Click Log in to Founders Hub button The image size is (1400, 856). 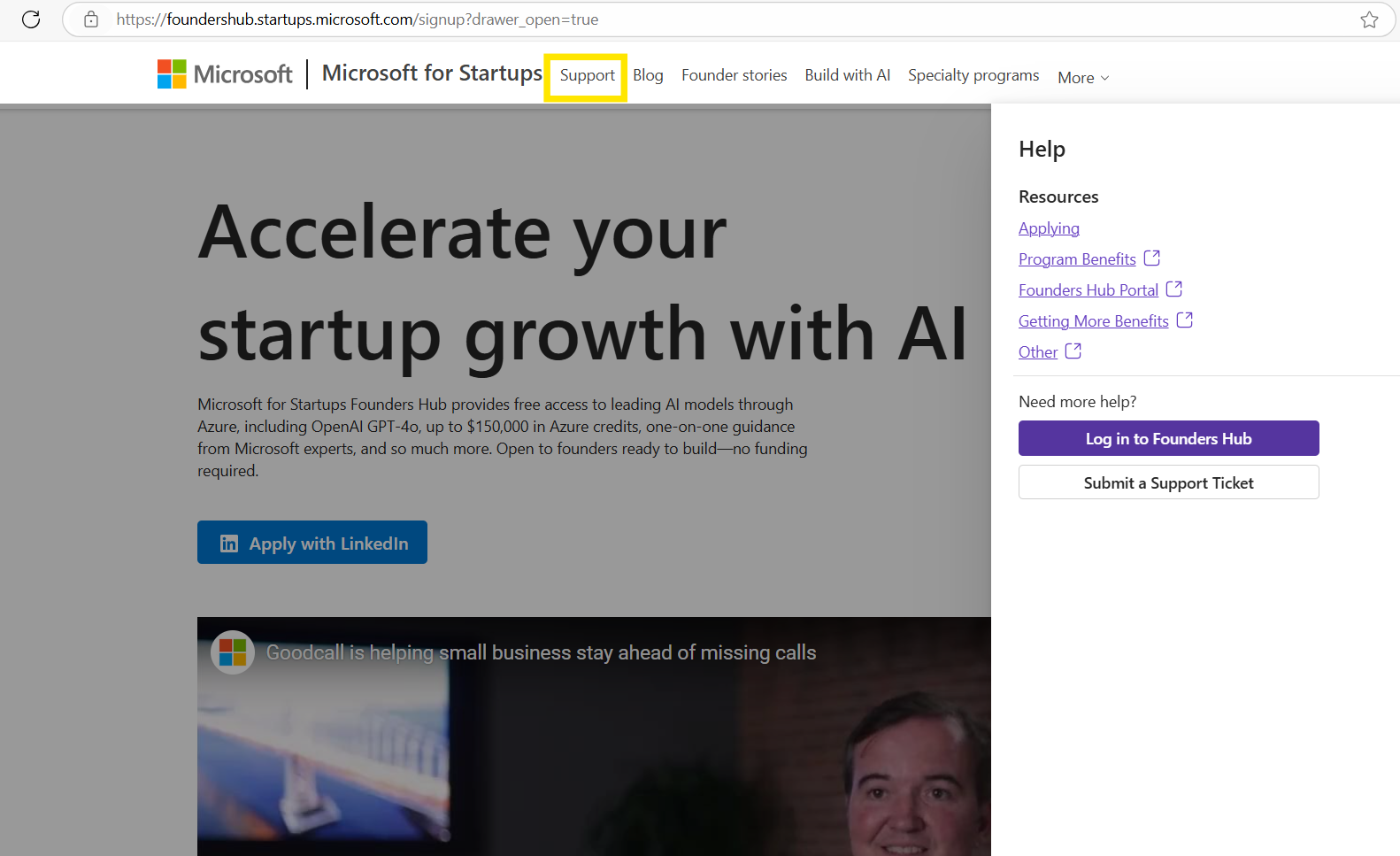pos(1168,438)
